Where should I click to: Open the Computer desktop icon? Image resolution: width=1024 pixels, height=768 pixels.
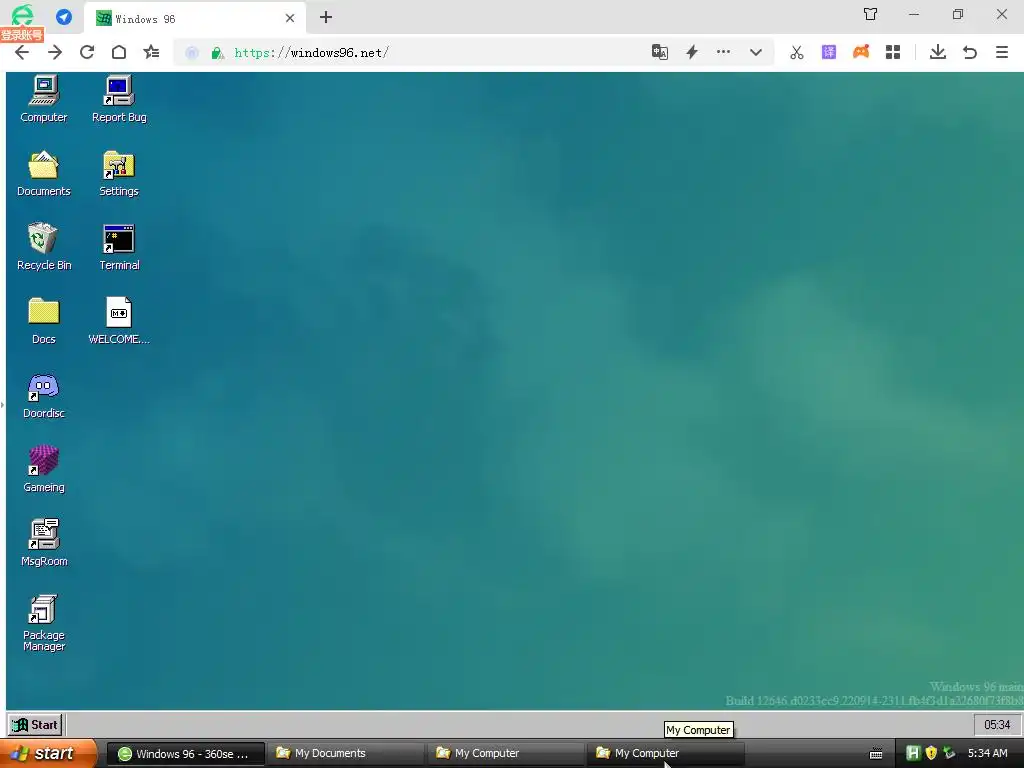44,99
